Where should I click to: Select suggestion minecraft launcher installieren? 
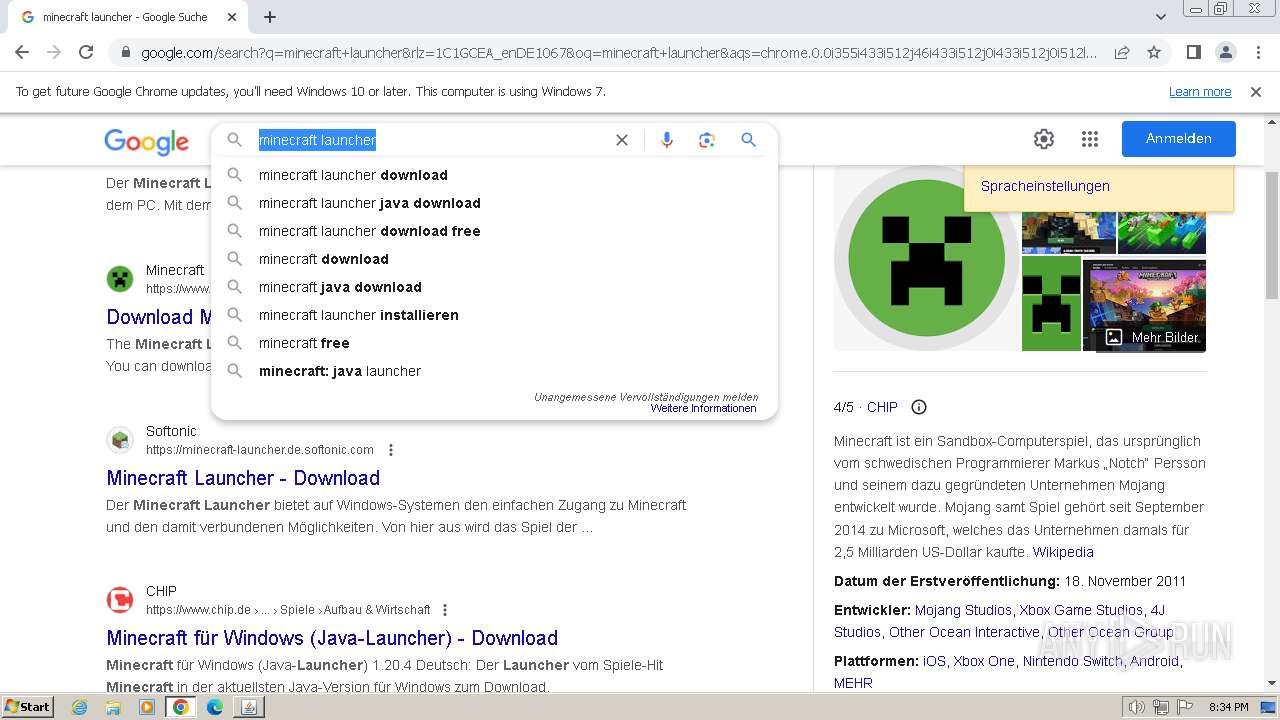(494, 315)
